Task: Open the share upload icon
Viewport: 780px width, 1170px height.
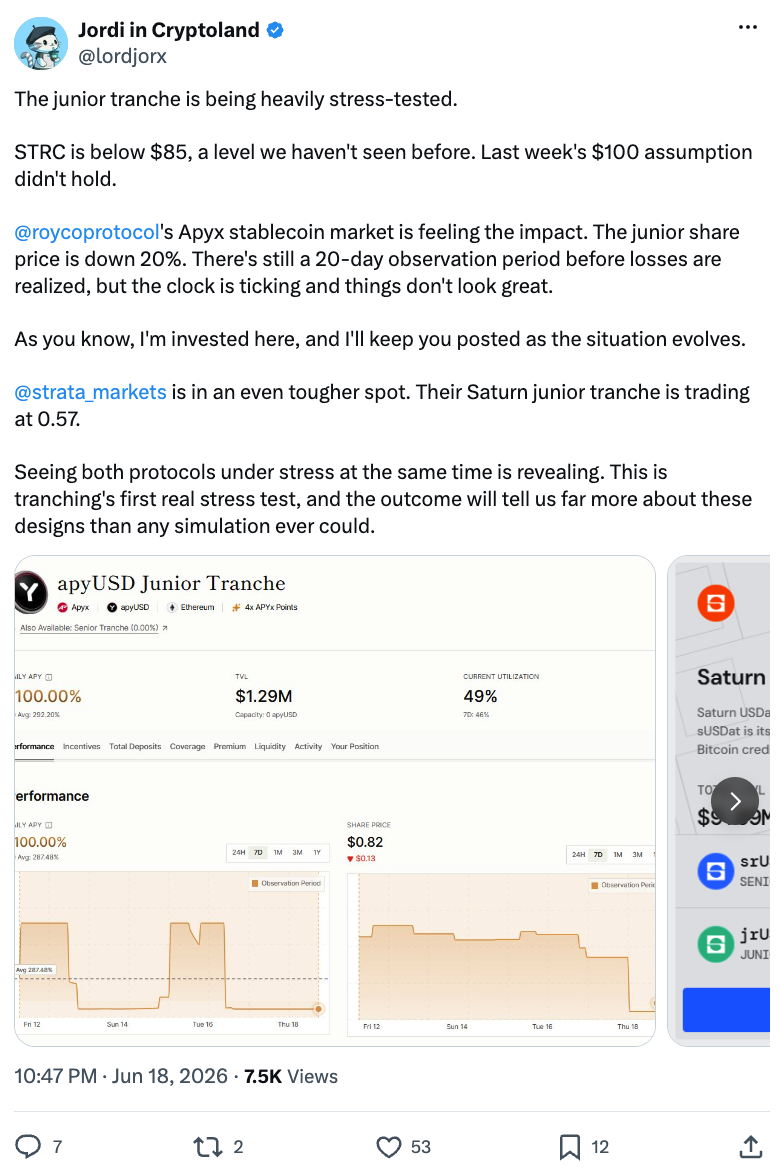Action: 751,1146
